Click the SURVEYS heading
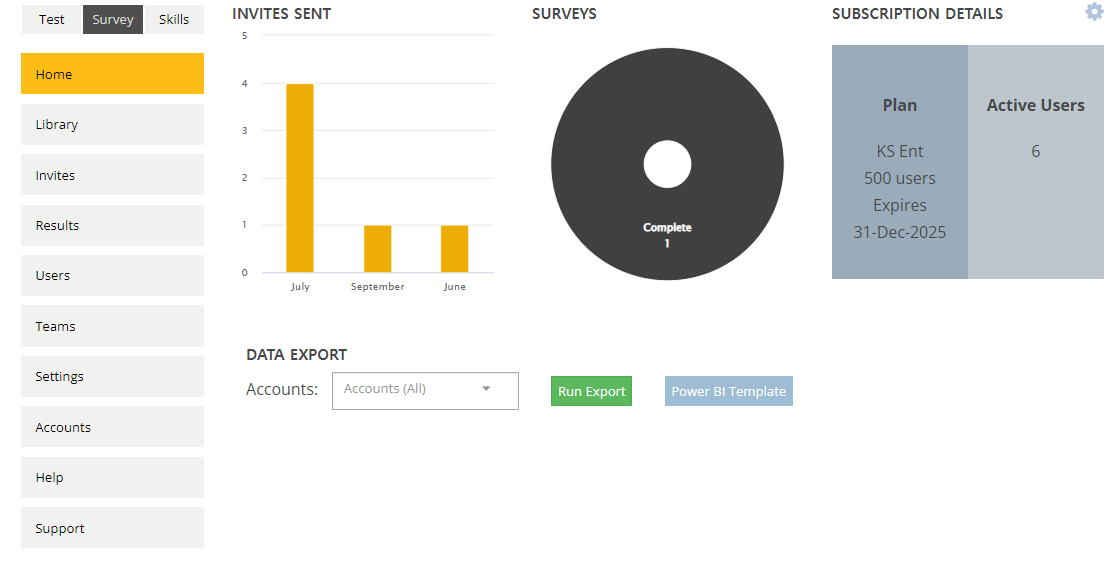The width and height of the screenshot is (1118, 569). coord(564,14)
